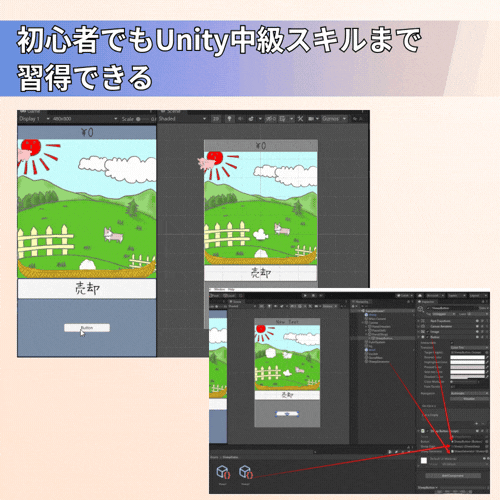
Task: Click the Pressed Color swatch
Action: point(467,367)
